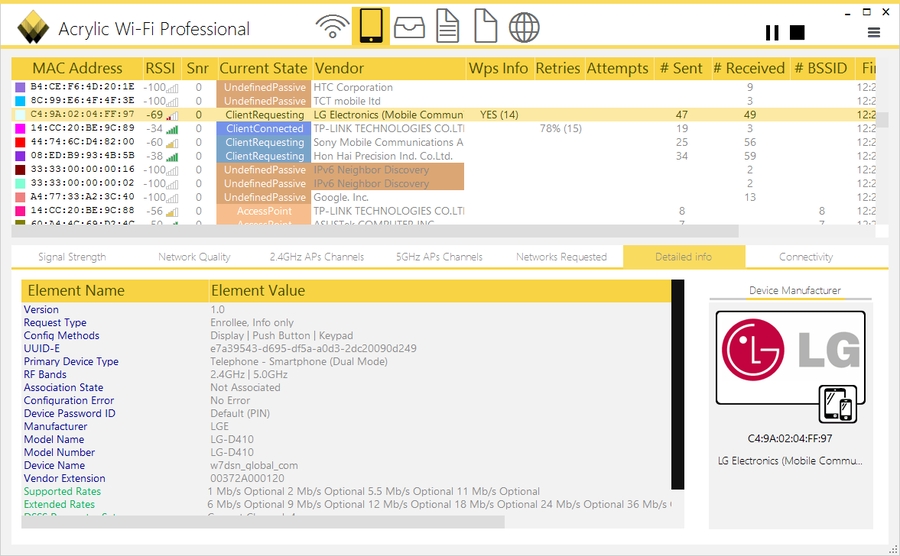Image resolution: width=900 pixels, height=556 pixels.
Task: Click the lined document icon in toolbar
Action: tap(447, 27)
